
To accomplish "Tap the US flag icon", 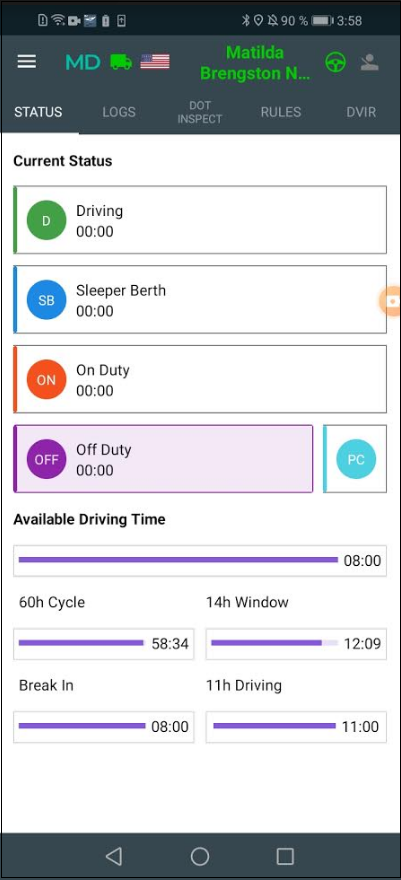I will coord(155,62).
